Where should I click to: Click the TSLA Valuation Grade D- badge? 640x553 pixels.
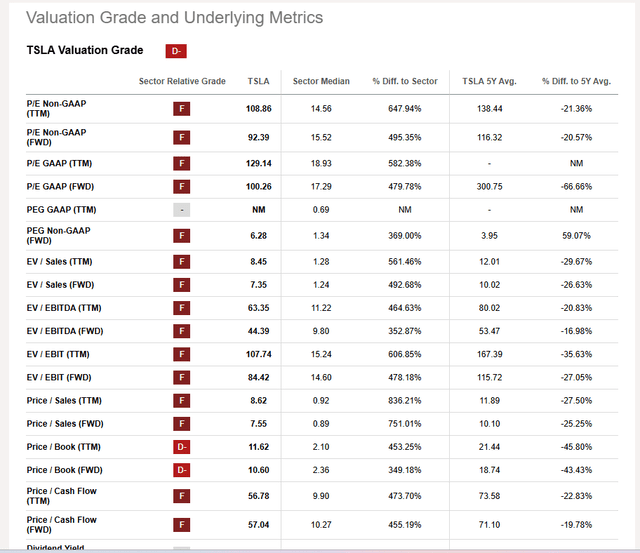tap(176, 51)
